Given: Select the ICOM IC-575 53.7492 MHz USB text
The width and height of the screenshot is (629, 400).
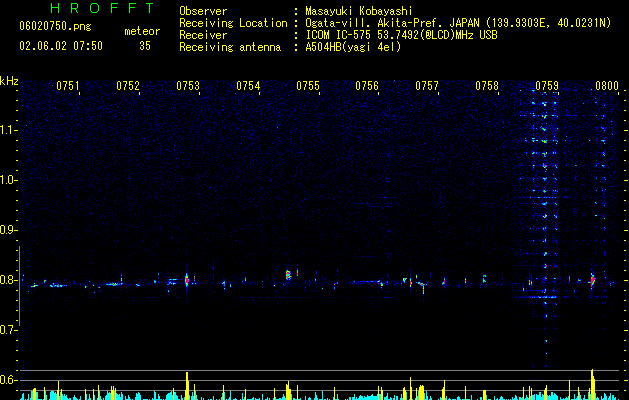Looking at the screenshot, I should (402, 35).
